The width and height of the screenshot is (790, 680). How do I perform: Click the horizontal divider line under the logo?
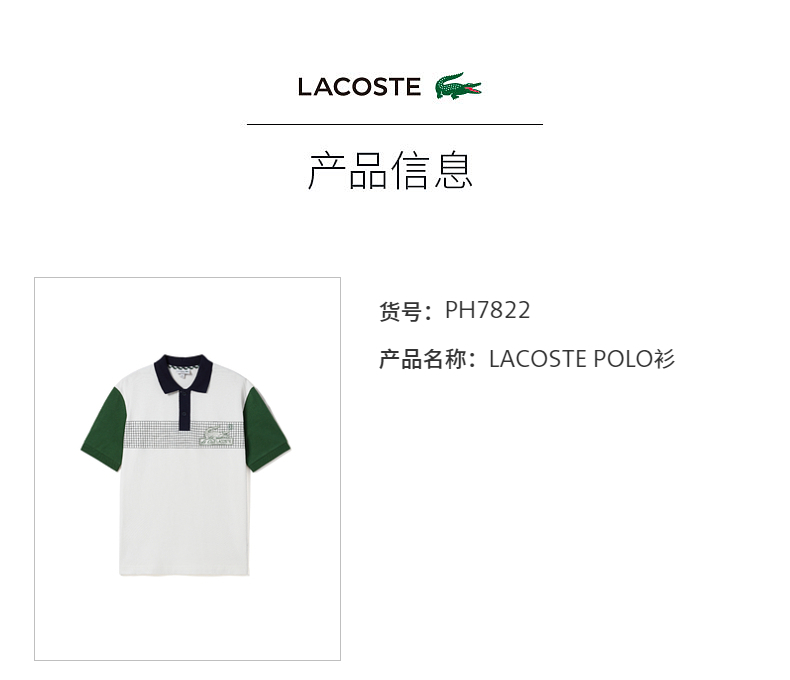[x=394, y=124]
